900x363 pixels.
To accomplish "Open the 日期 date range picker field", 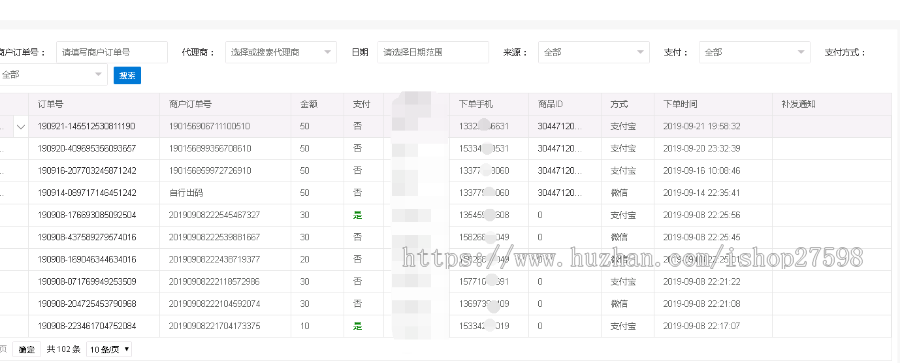I will click(433, 52).
